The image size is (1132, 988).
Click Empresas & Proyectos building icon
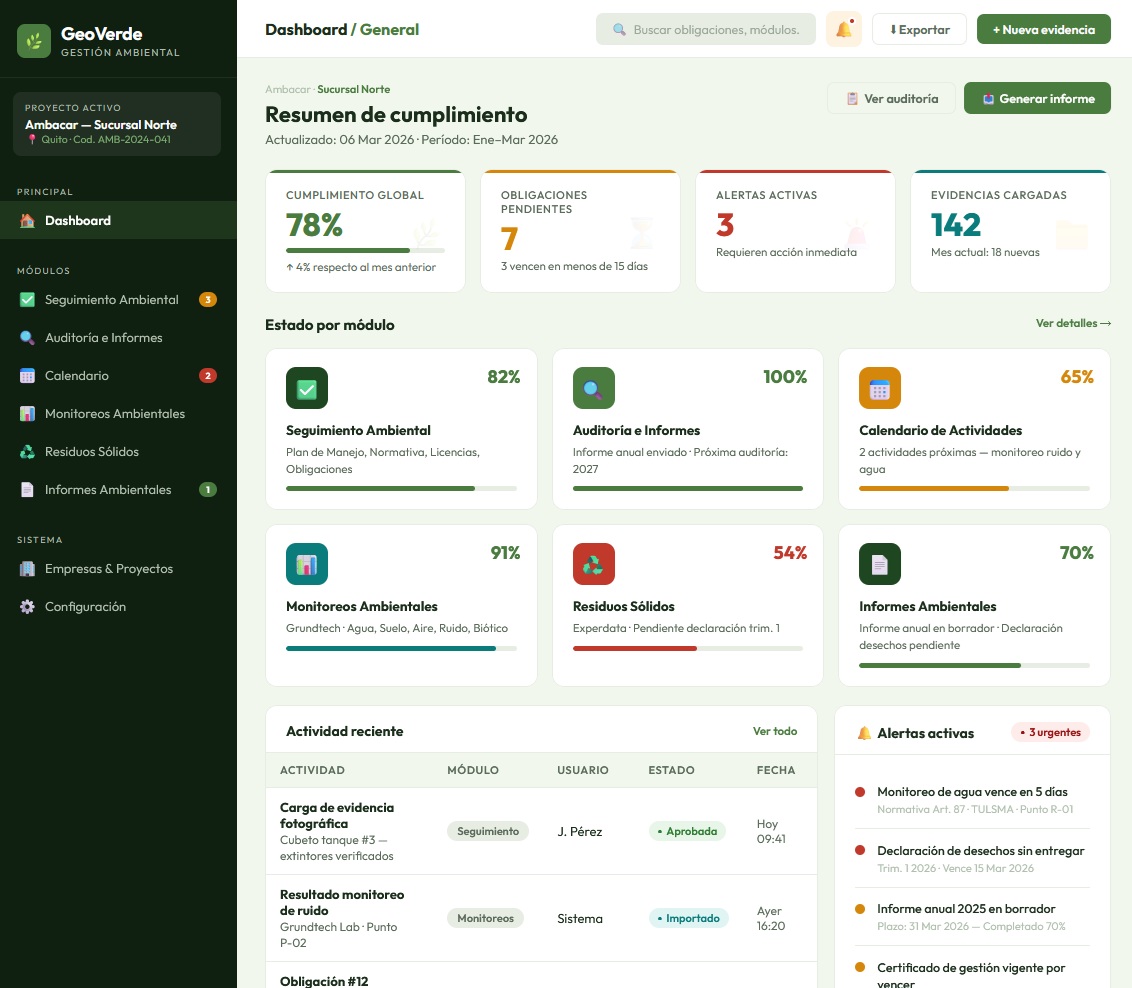click(27, 569)
